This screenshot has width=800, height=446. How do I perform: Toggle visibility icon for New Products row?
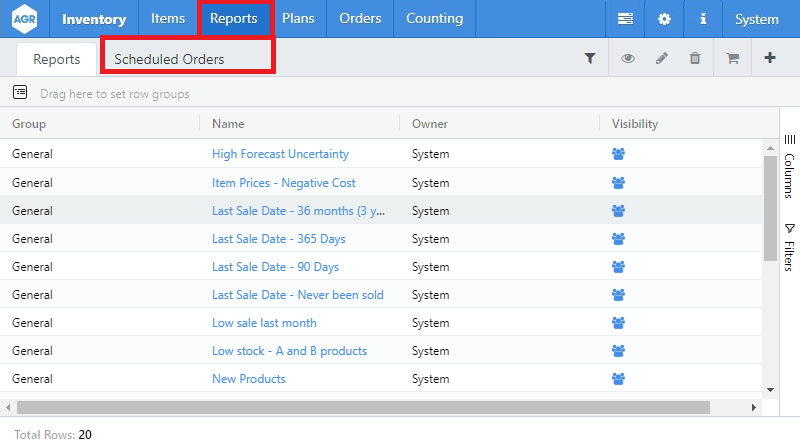618,379
